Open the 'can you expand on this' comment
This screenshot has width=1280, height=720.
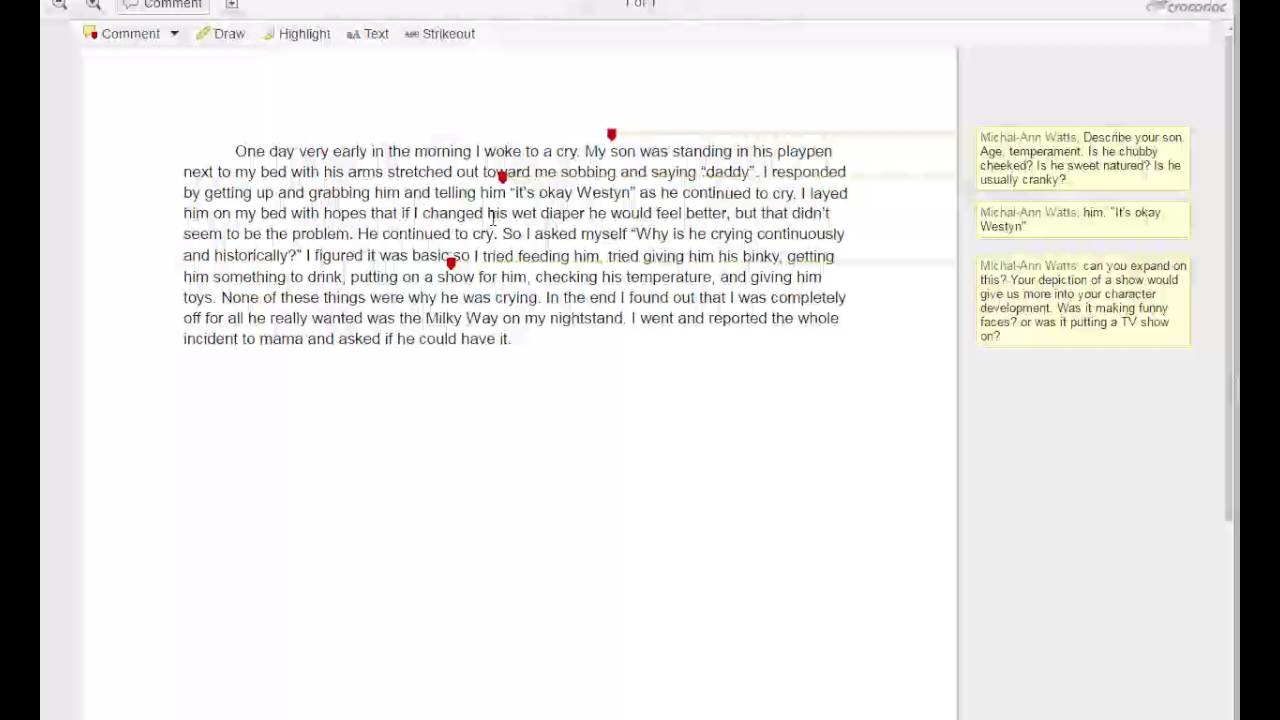[1083, 300]
